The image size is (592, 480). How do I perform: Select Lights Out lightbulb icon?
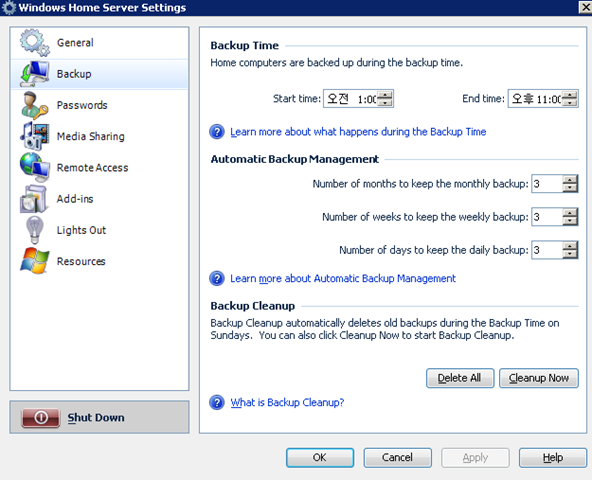pyautogui.click(x=34, y=230)
